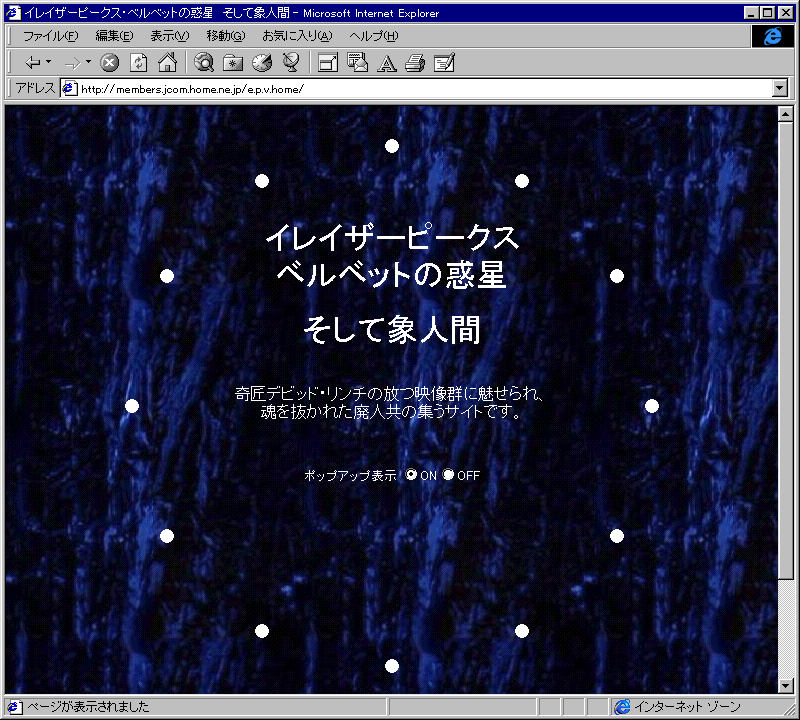Open the History toolbar icon

262,63
